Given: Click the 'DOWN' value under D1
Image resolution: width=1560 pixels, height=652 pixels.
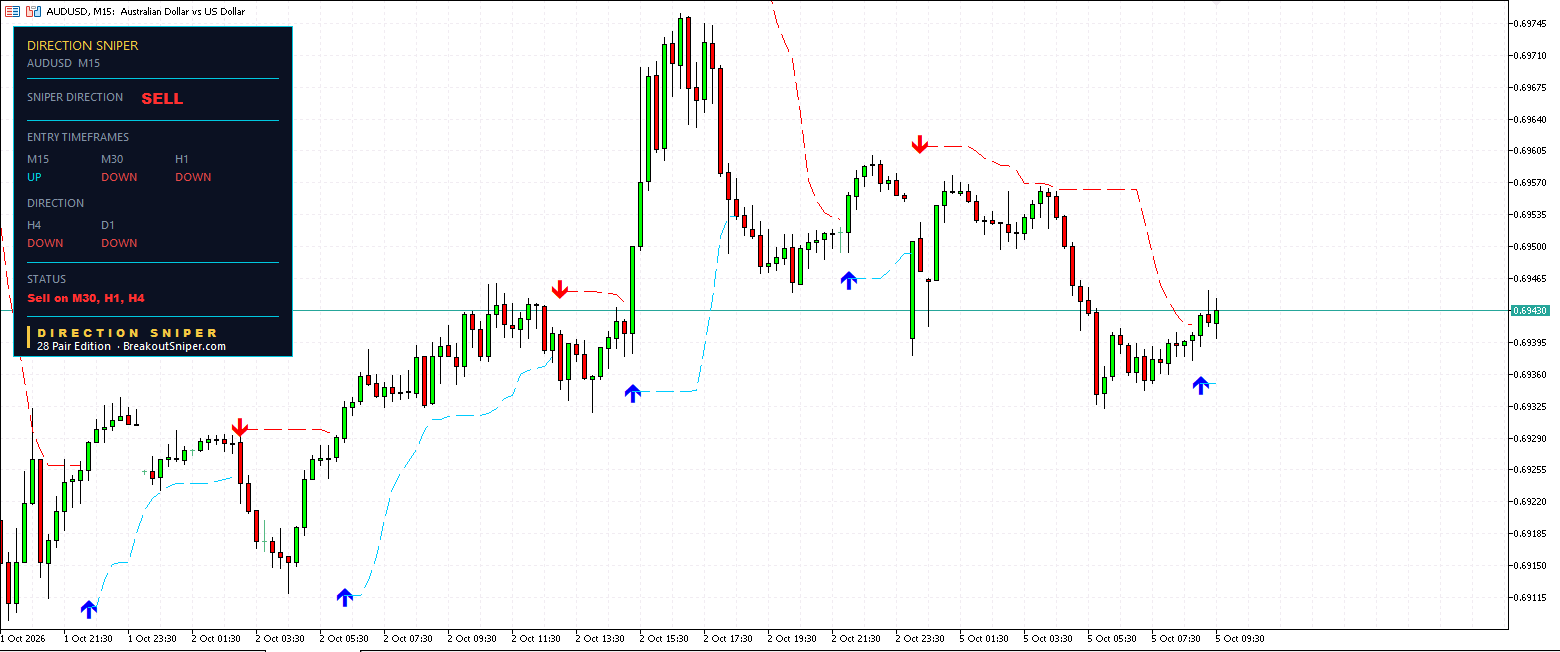Looking at the screenshot, I should (119, 243).
